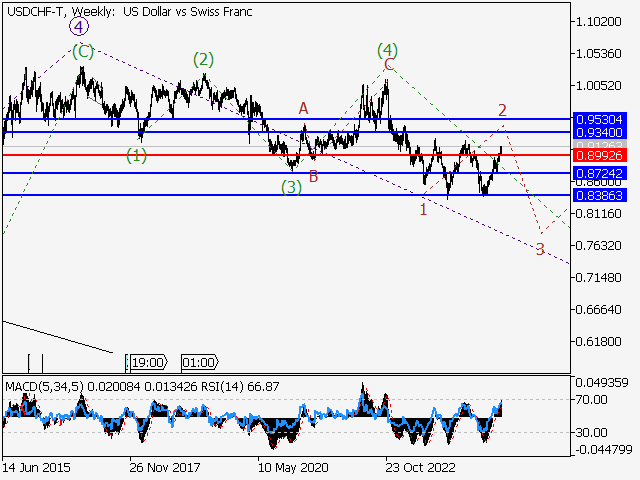Select the red C wave label near peak

tap(389, 65)
